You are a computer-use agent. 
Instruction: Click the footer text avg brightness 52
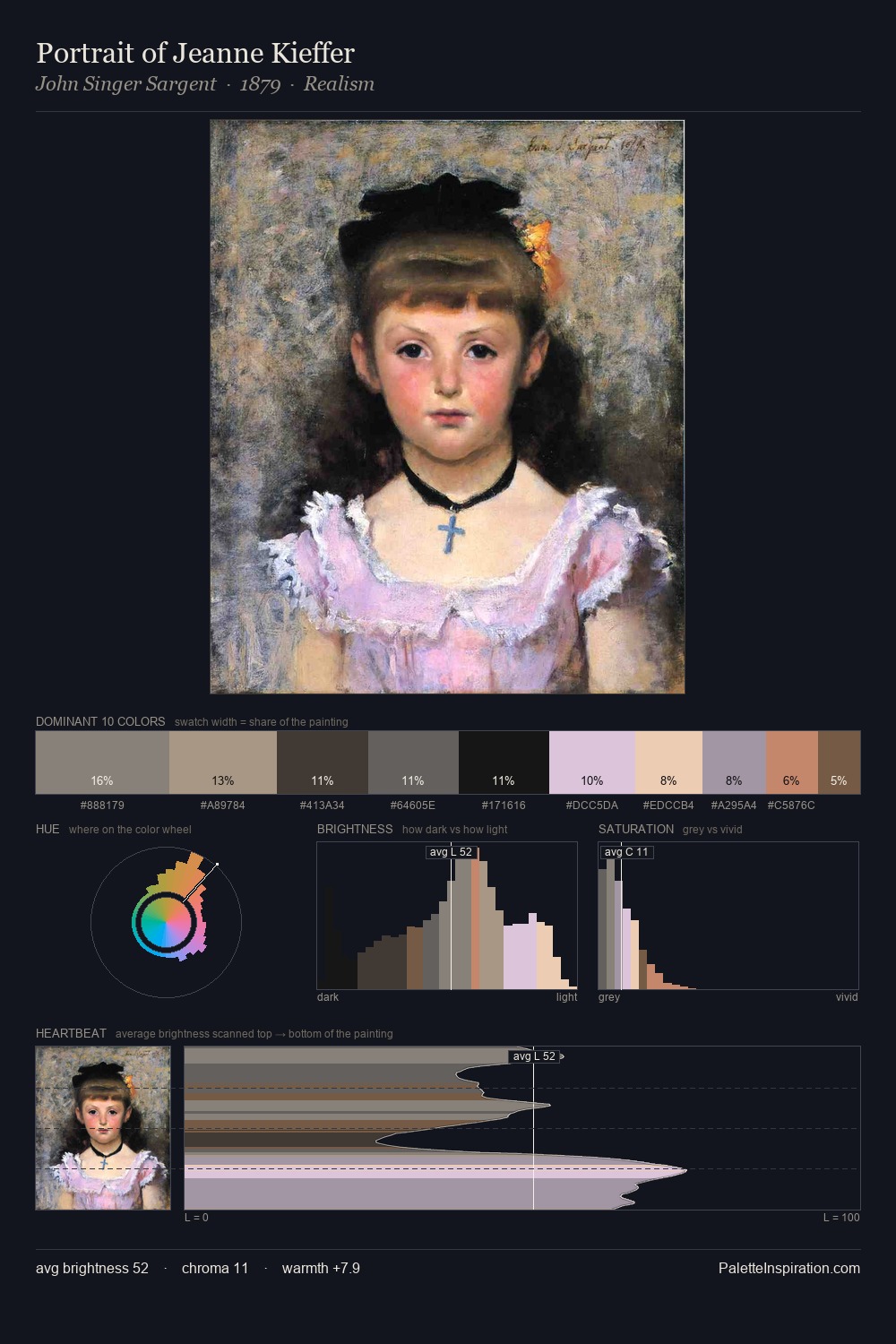[x=92, y=1269]
